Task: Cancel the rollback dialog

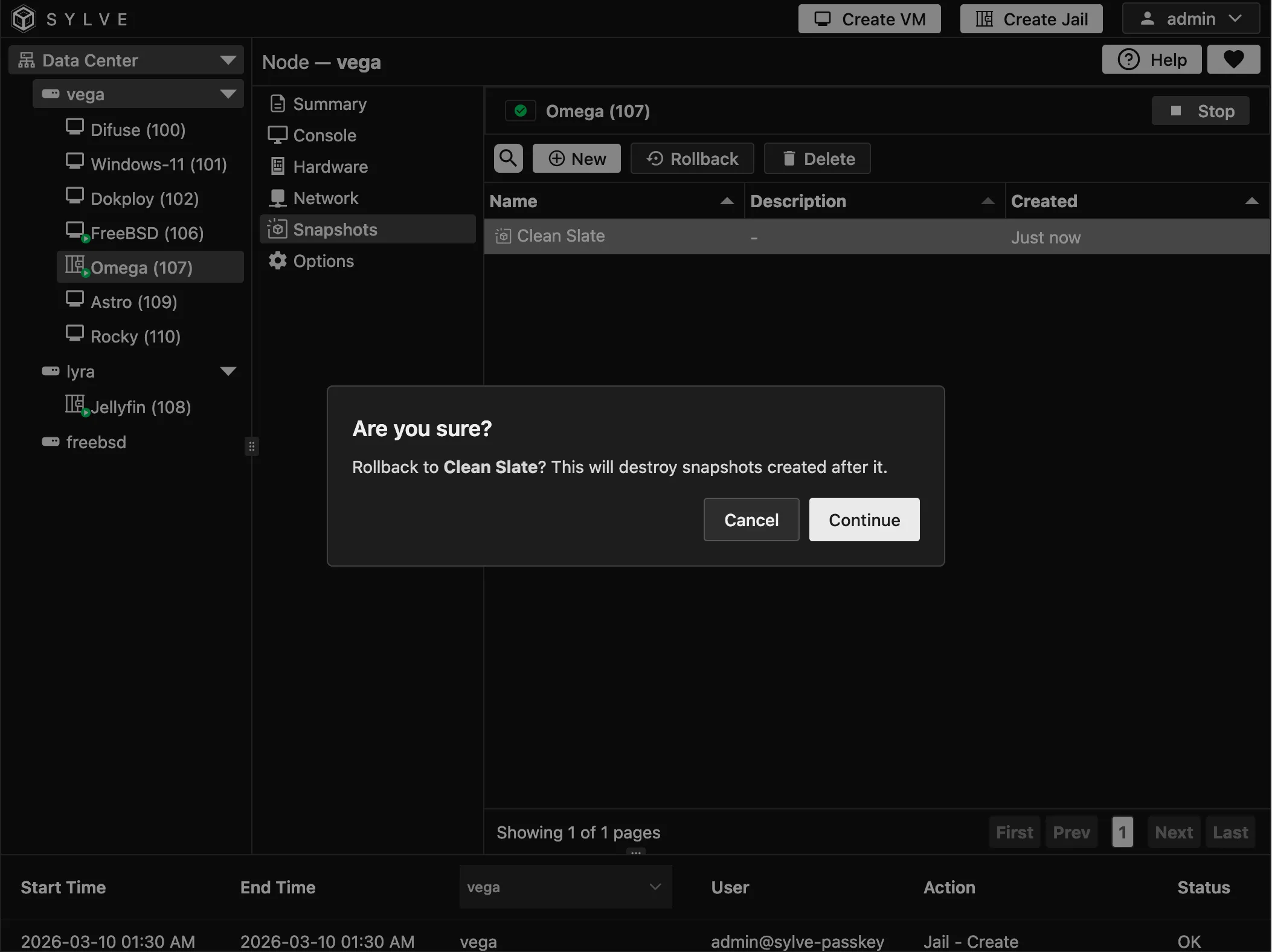Action: coord(751,519)
